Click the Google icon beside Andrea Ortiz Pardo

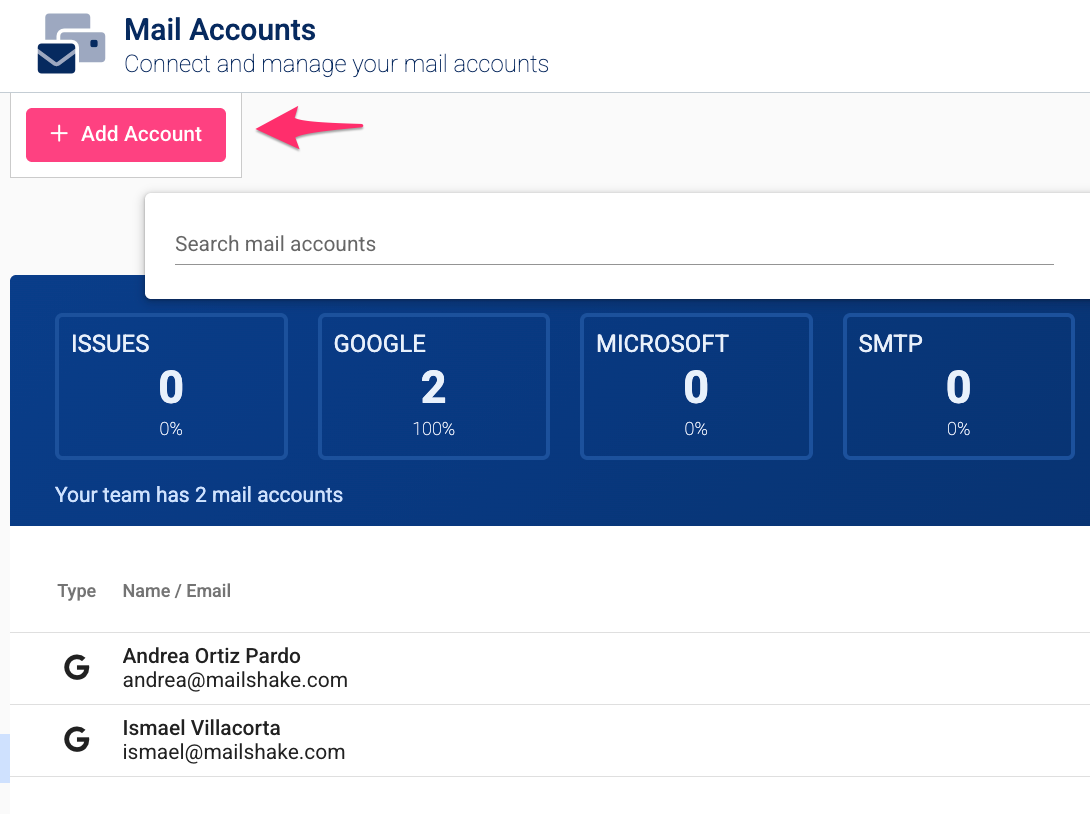tap(76, 667)
